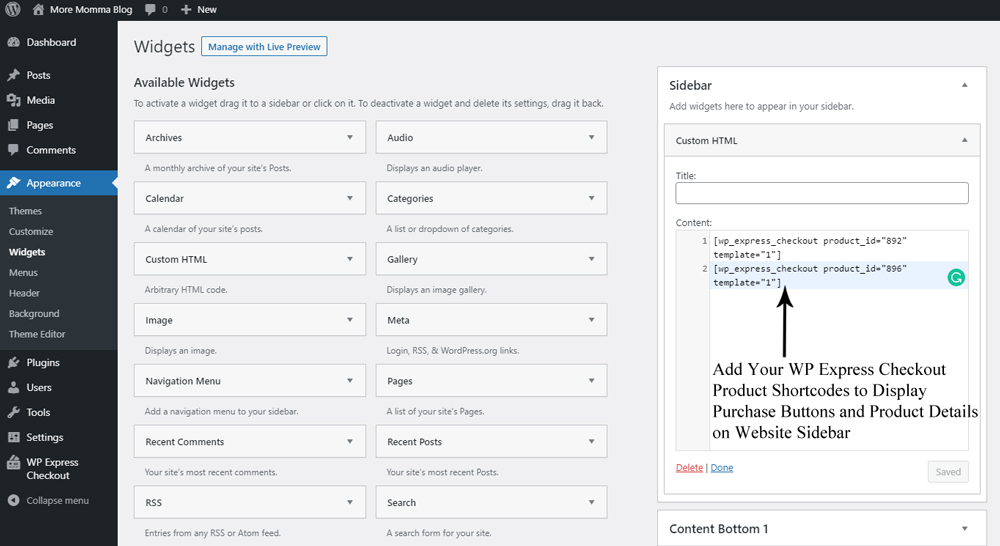Click the Tools wrench icon
This screenshot has height=546, width=1000.
pyautogui.click(x=13, y=412)
